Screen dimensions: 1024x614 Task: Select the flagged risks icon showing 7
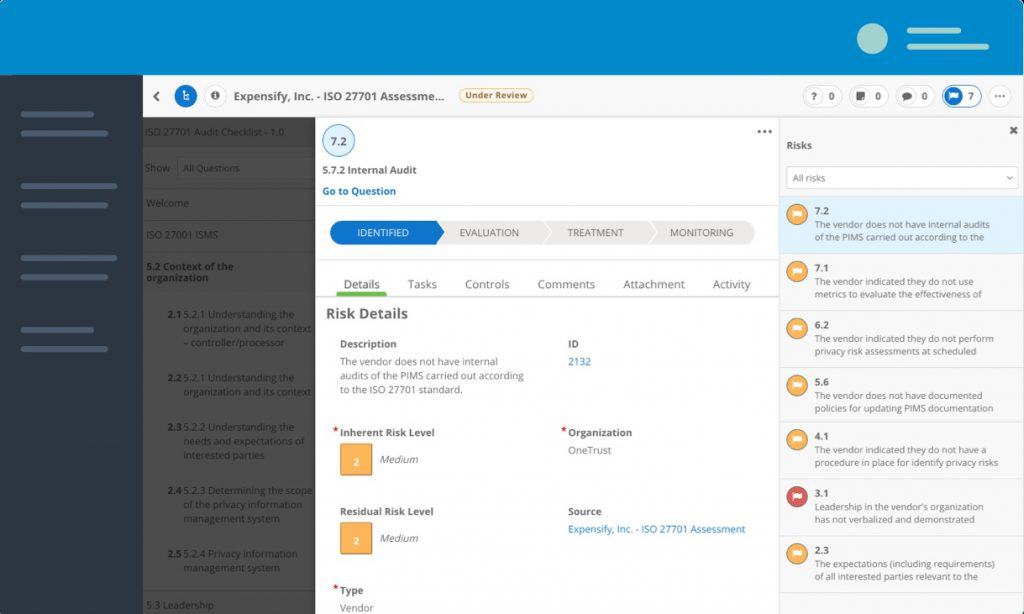[953, 96]
